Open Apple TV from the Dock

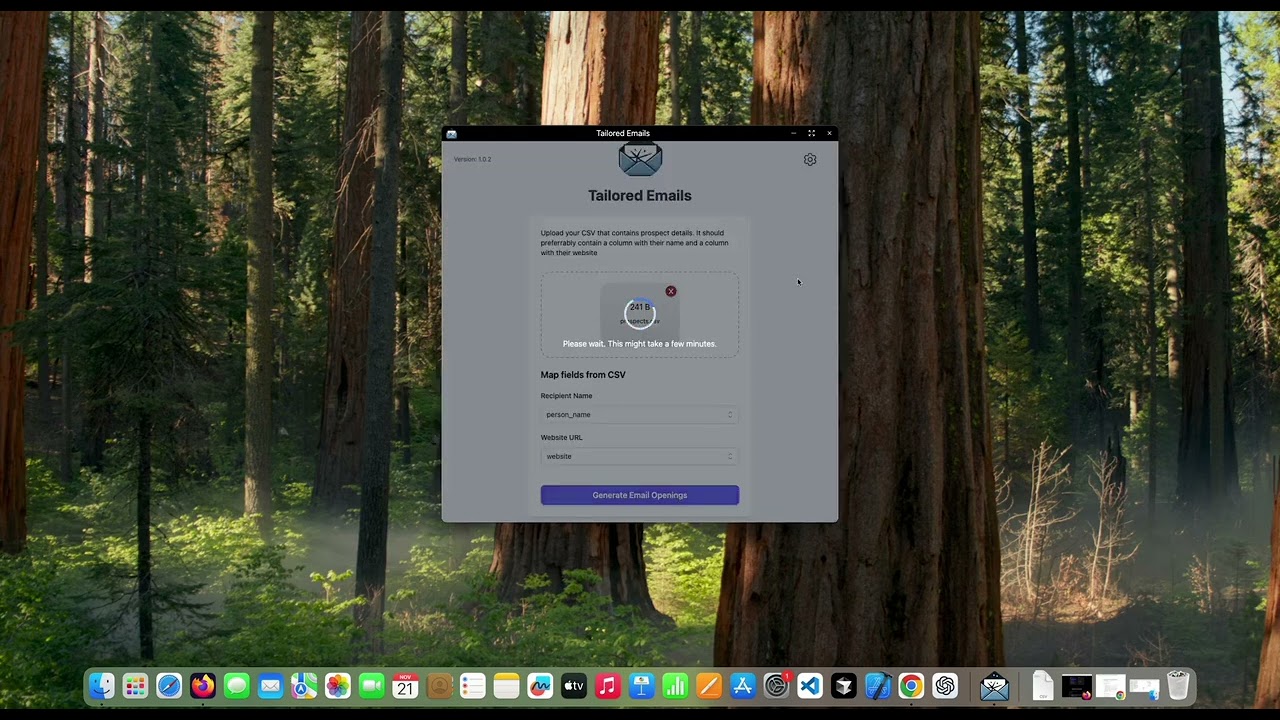click(574, 686)
